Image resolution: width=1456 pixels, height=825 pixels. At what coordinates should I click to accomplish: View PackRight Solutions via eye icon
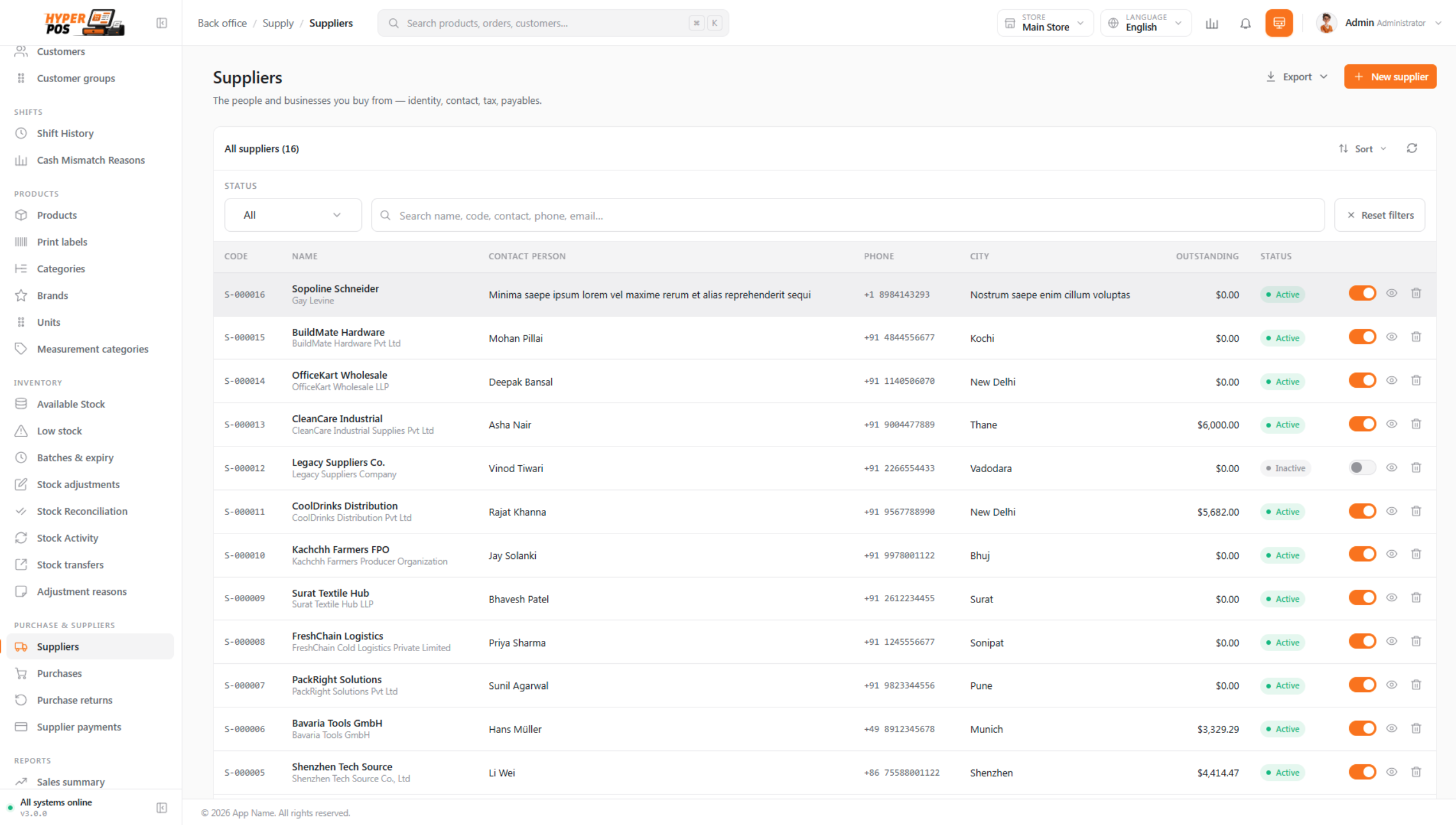pos(1391,686)
